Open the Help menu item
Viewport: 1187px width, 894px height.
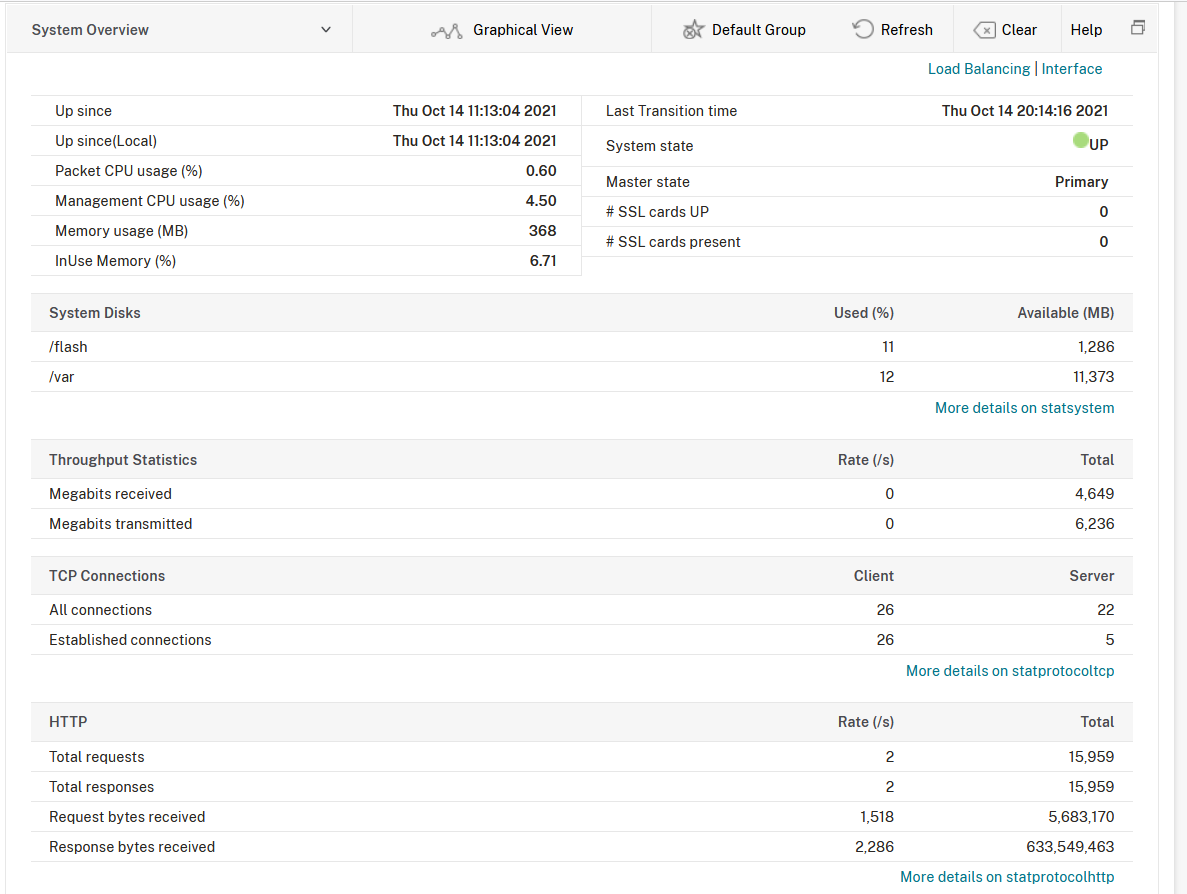(x=1086, y=30)
